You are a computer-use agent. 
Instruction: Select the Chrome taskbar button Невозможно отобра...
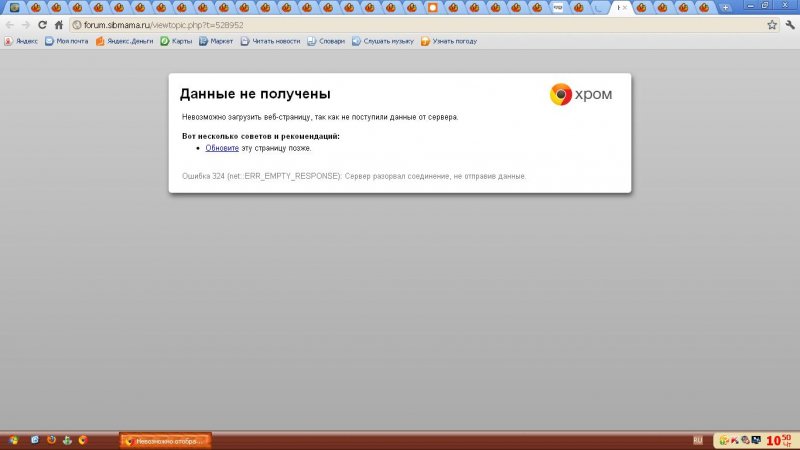coord(165,440)
